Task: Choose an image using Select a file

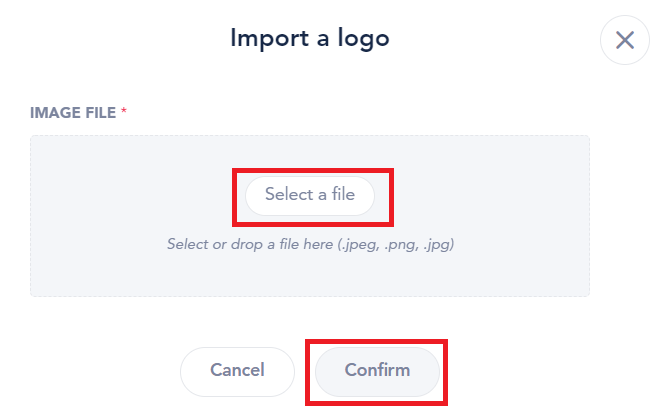Action: click(310, 196)
